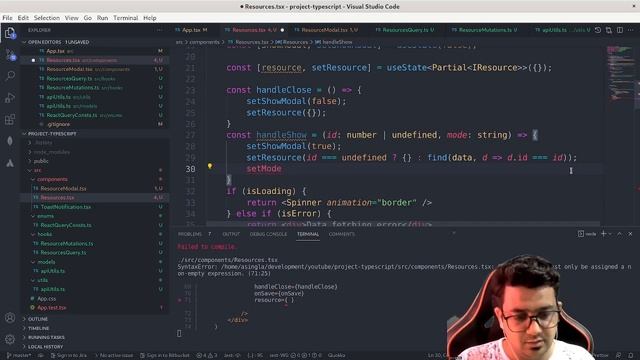Switch to the Debug Console panel tab
This screenshot has width=640, height=360.
pos(268,234)
